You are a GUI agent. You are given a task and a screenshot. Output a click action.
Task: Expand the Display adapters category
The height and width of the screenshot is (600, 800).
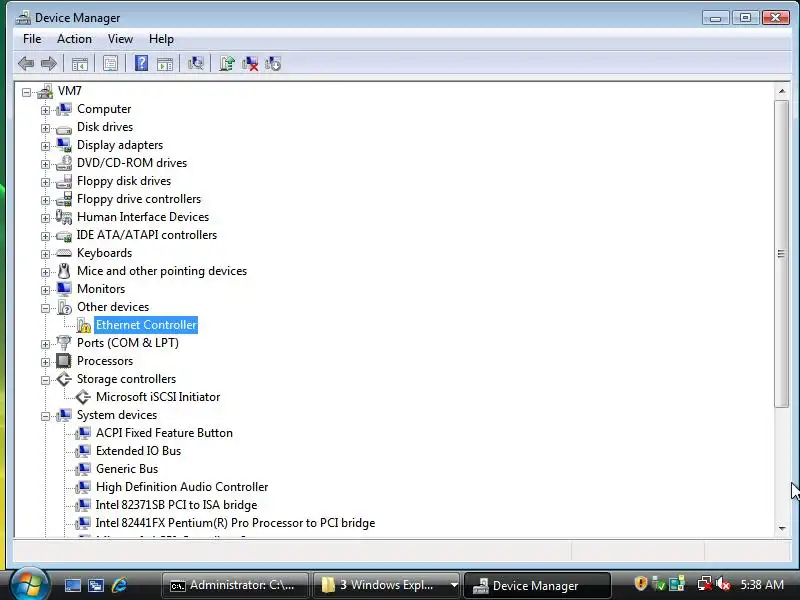tap(45, 146)
